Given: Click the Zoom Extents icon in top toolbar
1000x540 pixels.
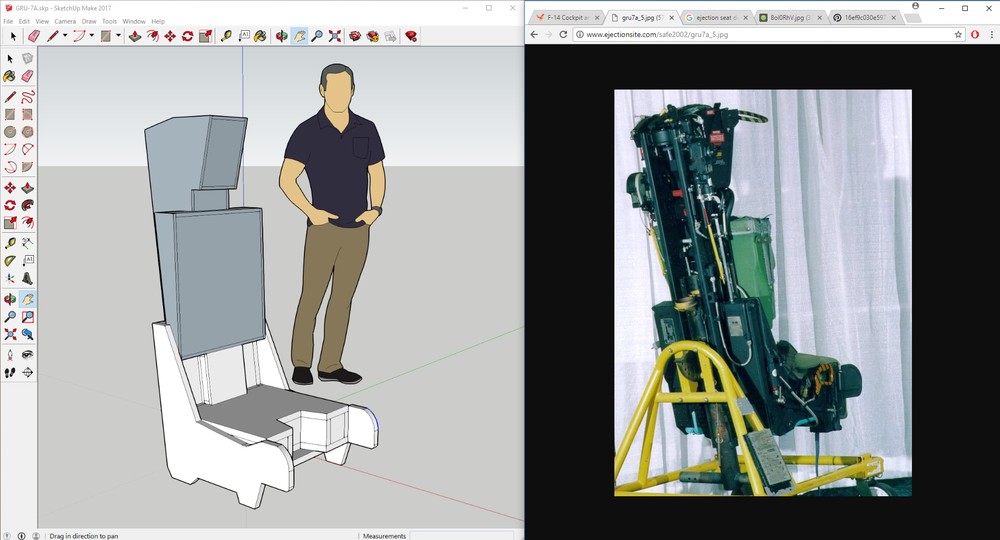Looking at the screenshot, I should pos(334,36).
